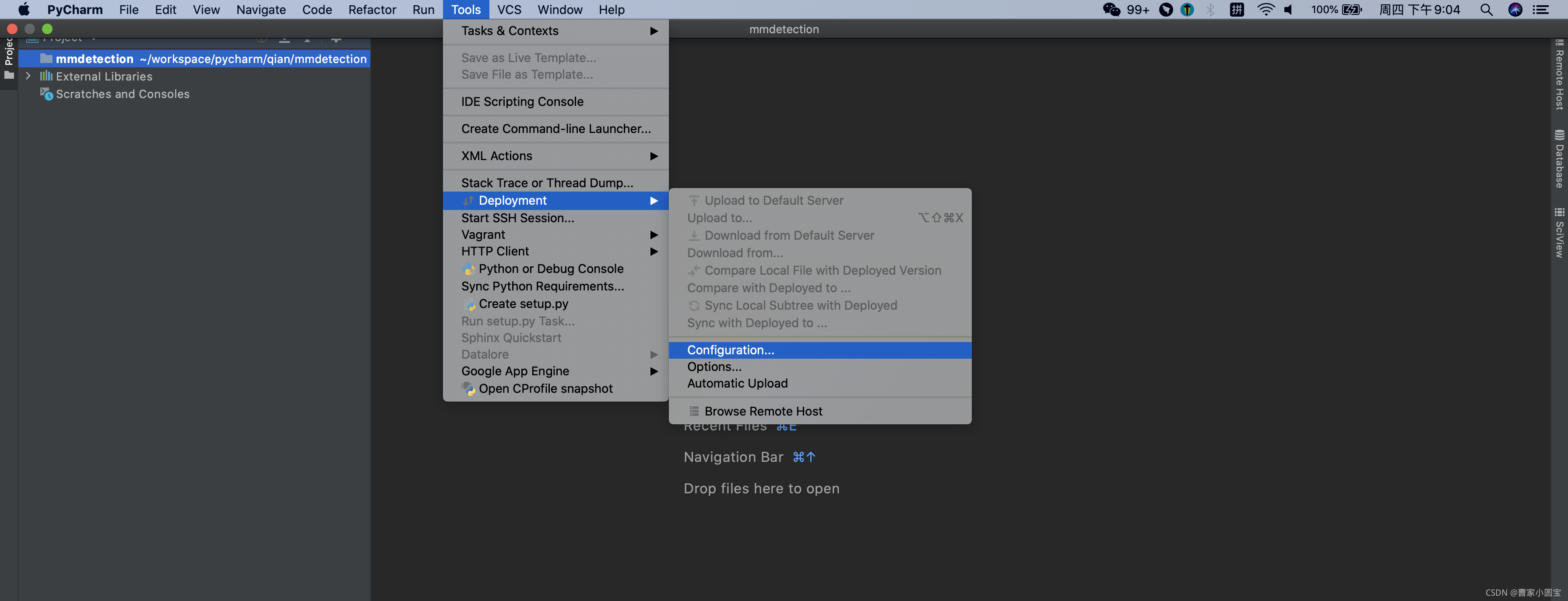Choose Start SSH Session... menu entry

pos(517,218)
